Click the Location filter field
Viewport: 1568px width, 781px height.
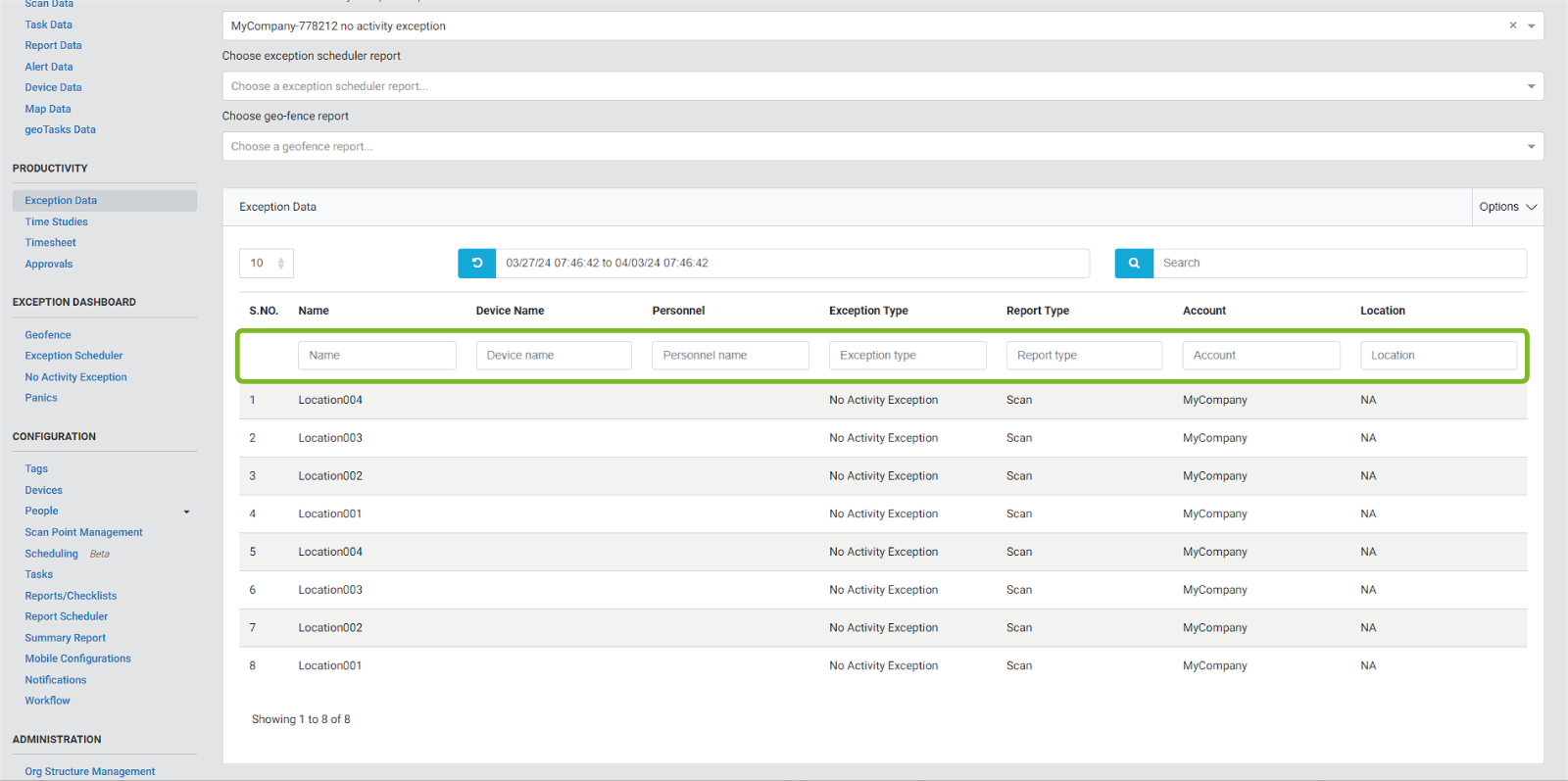click(x=1438, y=356)
